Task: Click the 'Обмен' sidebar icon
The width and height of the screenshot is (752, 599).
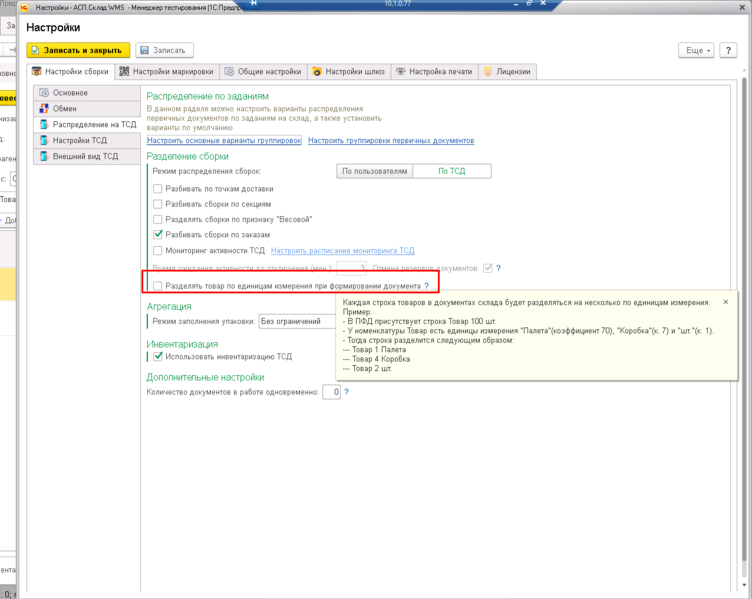Action: [x=44, y=108]
